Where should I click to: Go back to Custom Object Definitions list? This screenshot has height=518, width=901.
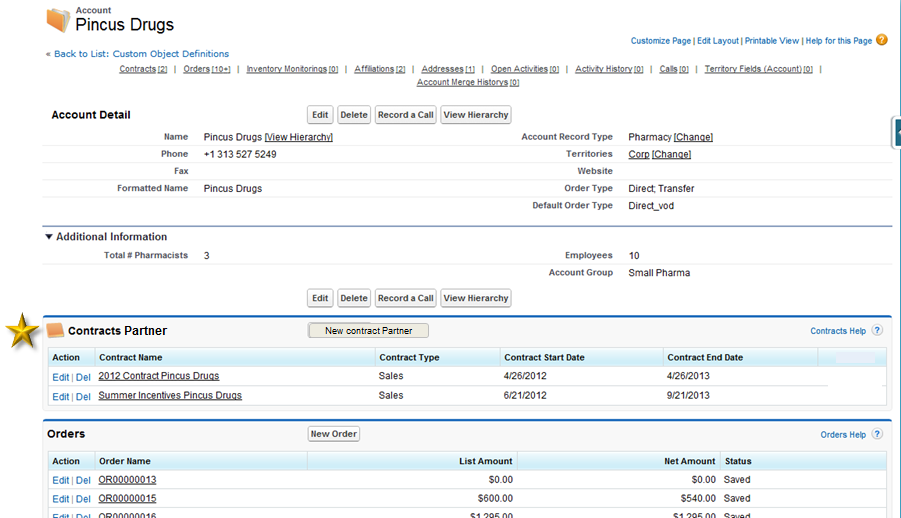coord(140,54)
